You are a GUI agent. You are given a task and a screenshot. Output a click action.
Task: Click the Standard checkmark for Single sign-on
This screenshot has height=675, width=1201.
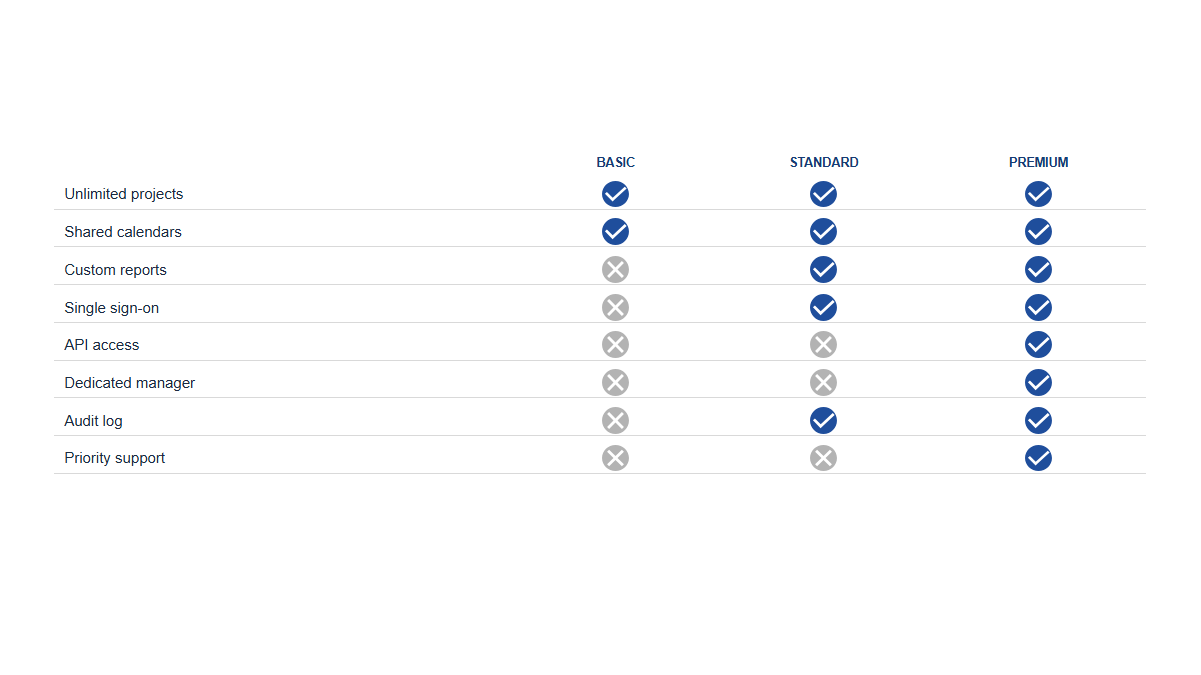click(x=823, y=307)
